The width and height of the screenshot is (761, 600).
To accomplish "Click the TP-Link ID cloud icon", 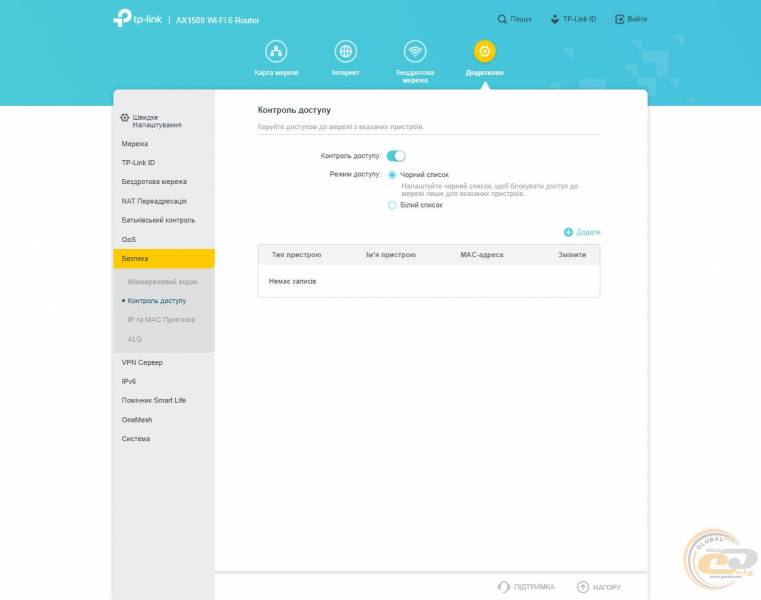I will tap(554, 19).
